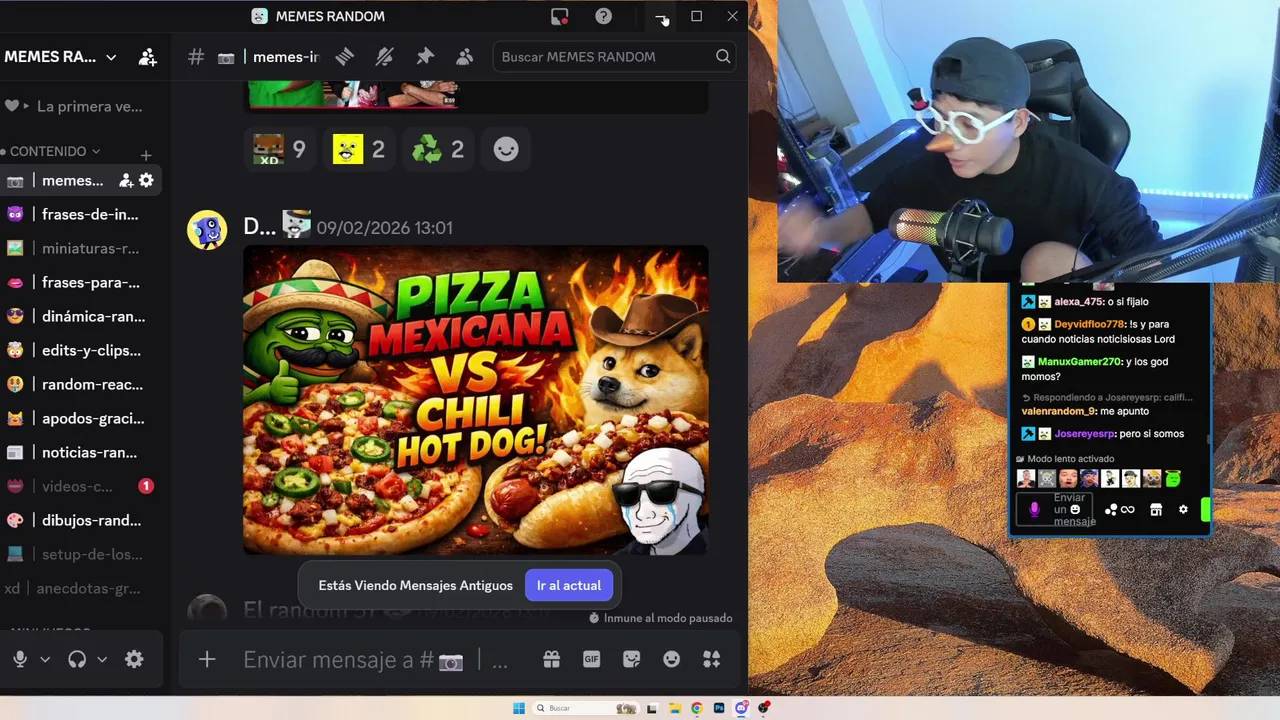The image size is (1280, 720).
Task: Click the 09/02/2026 13:01 message timestamp
Action: [384, 228]
